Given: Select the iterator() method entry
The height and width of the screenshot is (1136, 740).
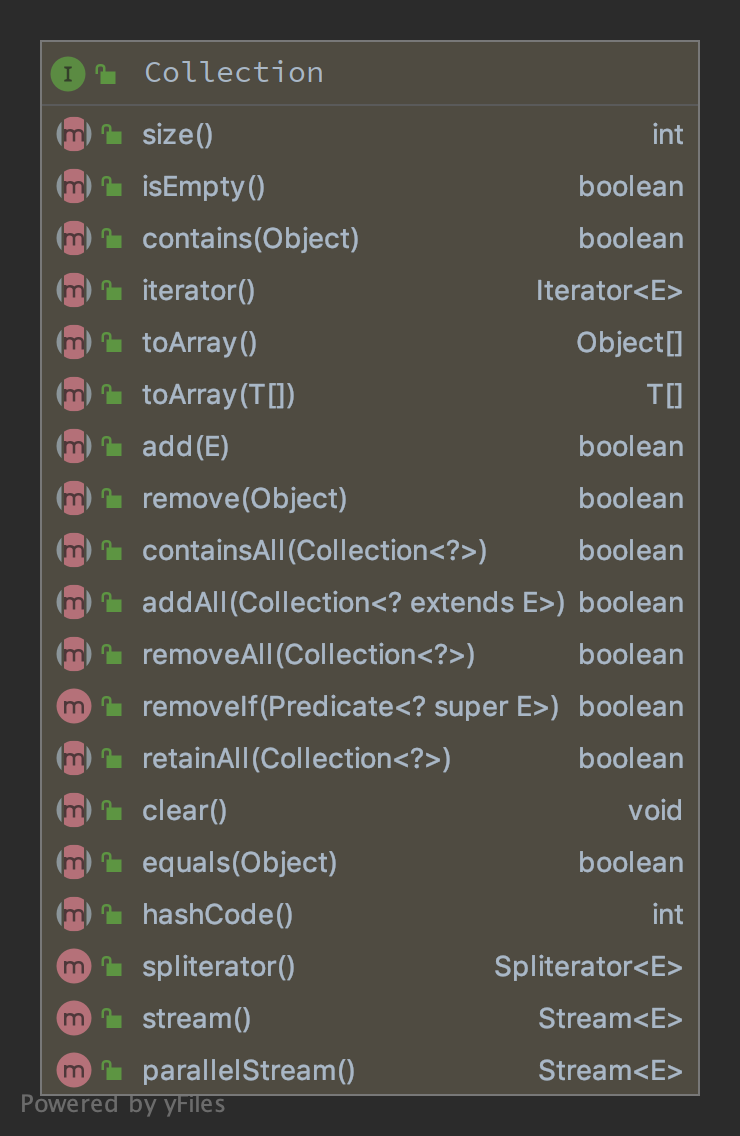Looking at the screenshot, I should coord(198,291).
